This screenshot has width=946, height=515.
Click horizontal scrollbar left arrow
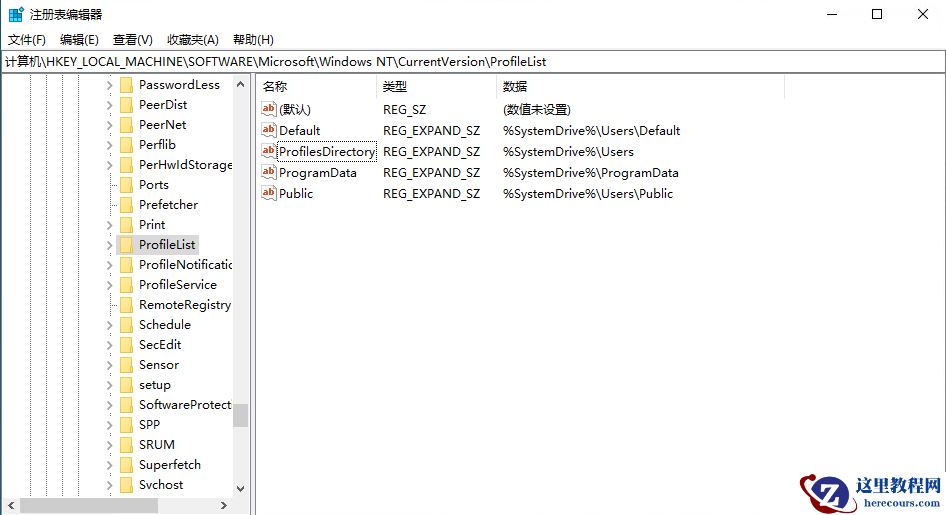click(x=11, y=505)
